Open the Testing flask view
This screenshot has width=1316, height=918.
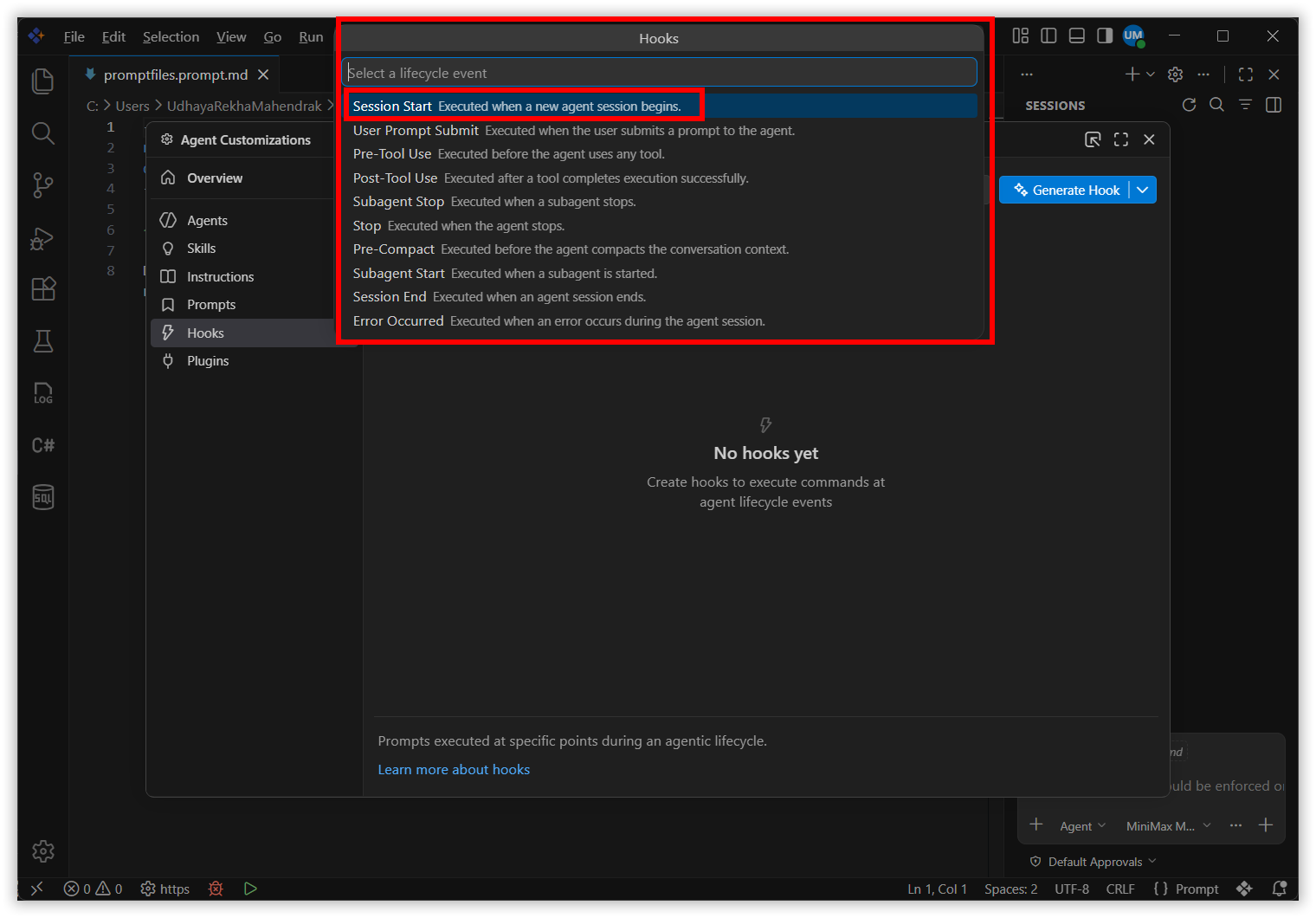coord(42,341)
